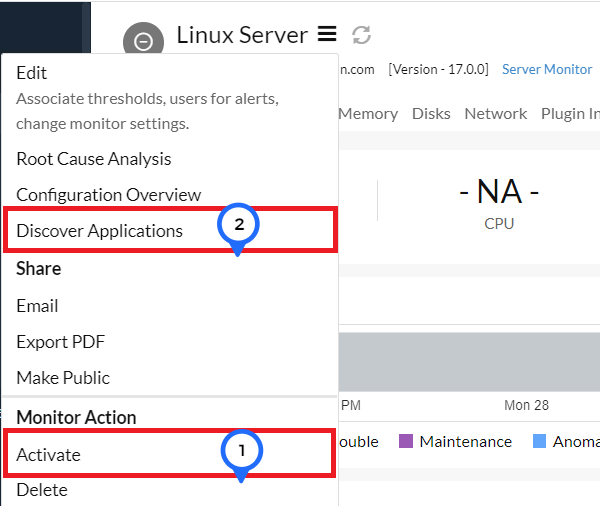Follow the Server Monitor link
The image size is (600, 506).
(x=547, y=69)
